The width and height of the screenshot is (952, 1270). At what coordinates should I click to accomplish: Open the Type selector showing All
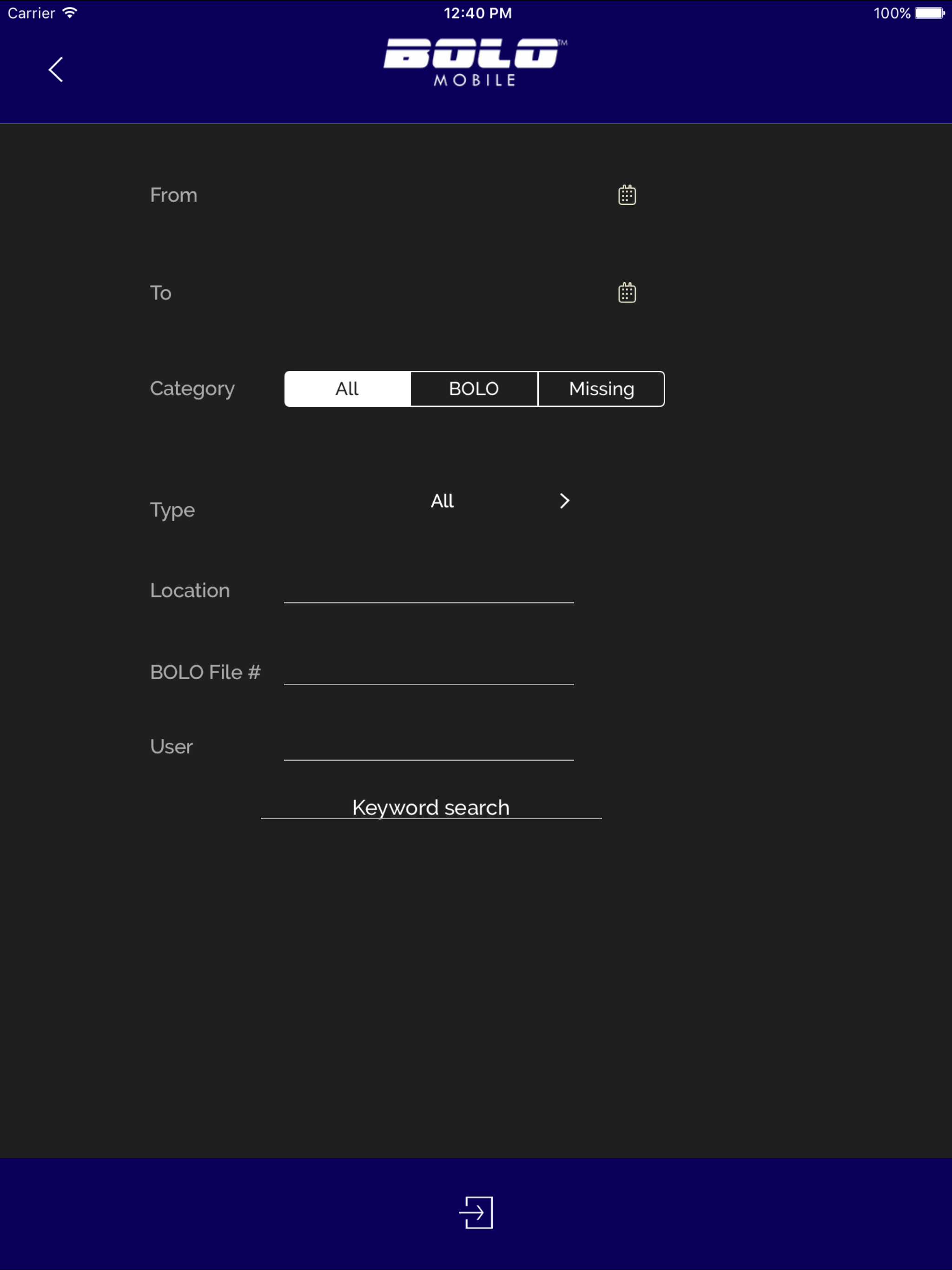pyautogui.click(x=442, y=501)
